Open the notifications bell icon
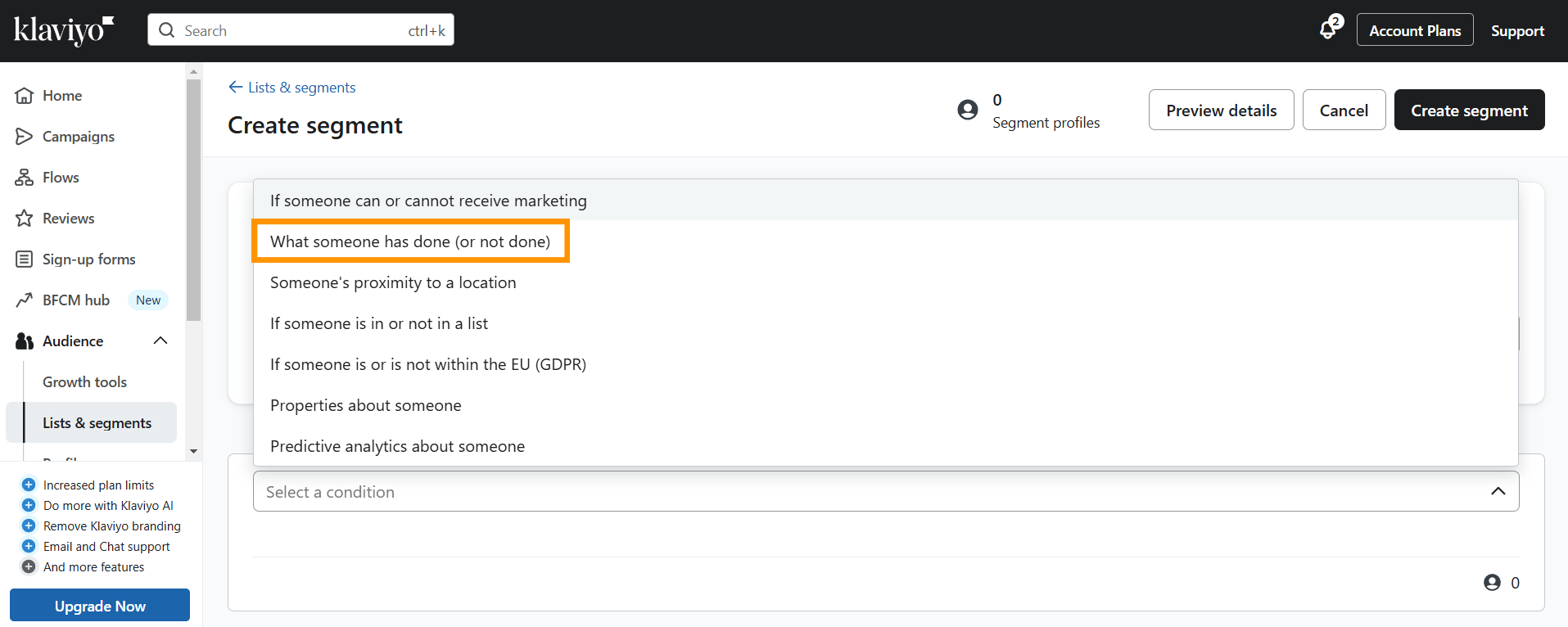Viewport: 1568px width, 627px height. [1328, 30]
